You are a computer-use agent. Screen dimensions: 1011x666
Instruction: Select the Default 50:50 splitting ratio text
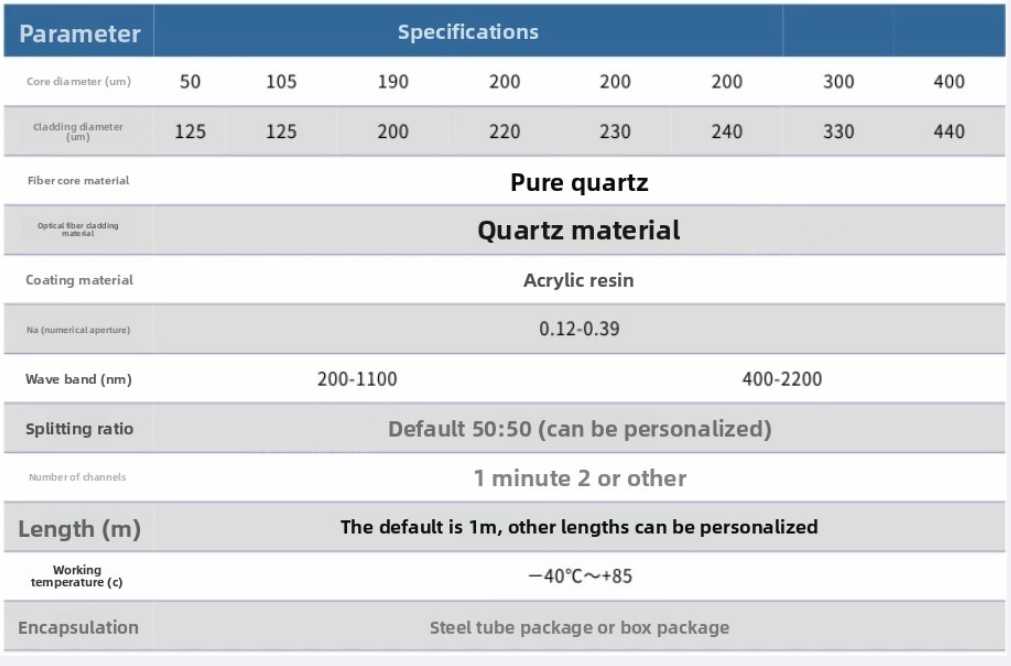(x=580, y=429)
